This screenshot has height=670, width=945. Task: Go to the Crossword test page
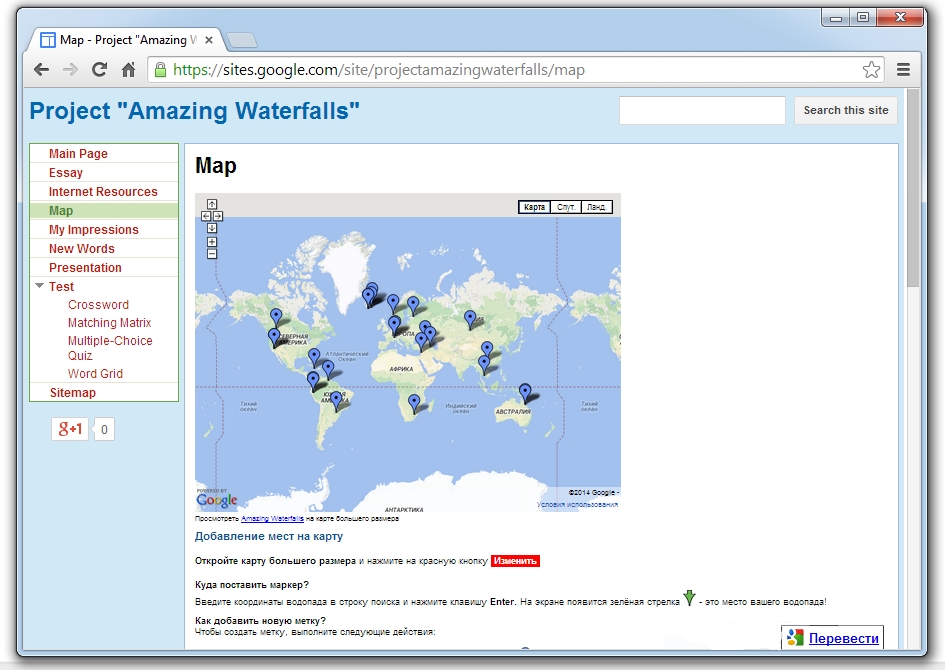click(x=98, y=305)
